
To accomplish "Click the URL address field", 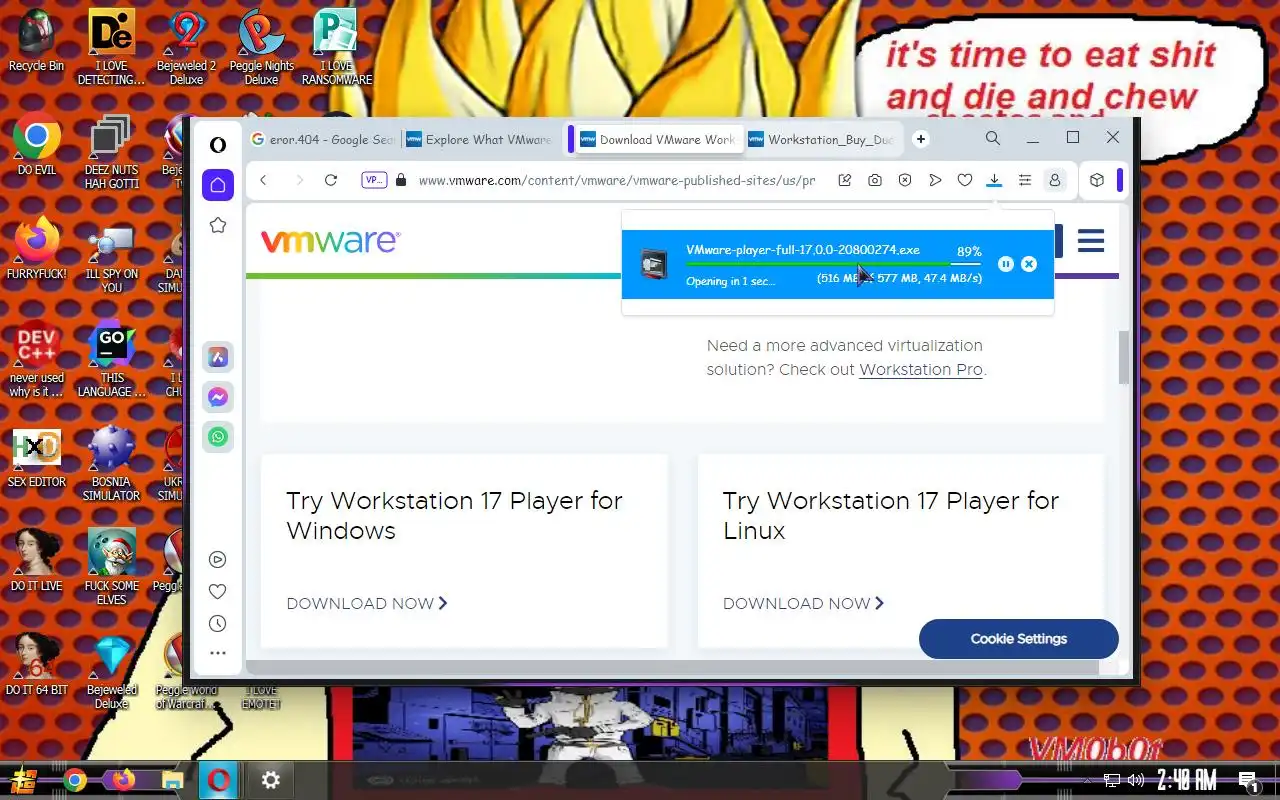I will click(616, 180).
